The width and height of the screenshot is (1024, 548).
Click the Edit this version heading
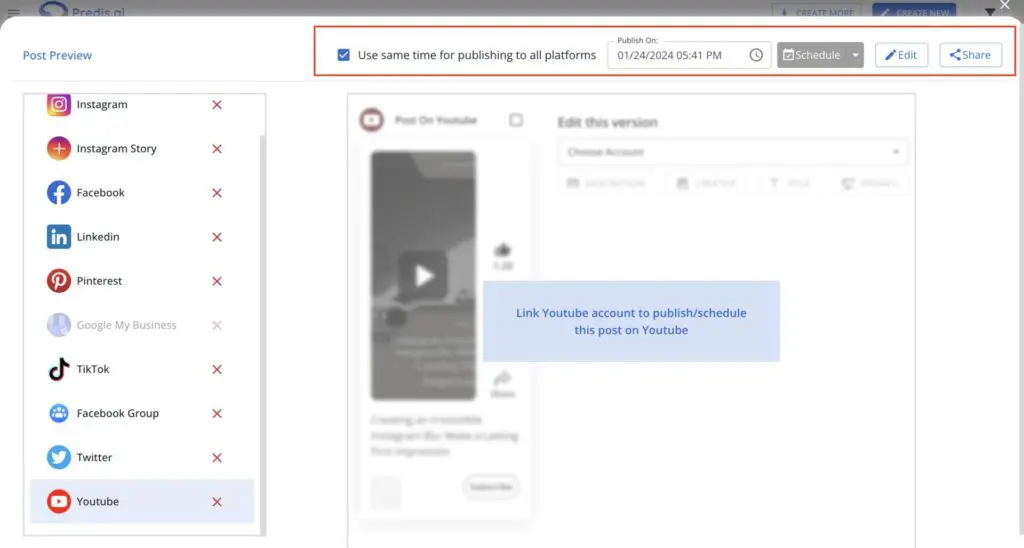click(607, 122)
